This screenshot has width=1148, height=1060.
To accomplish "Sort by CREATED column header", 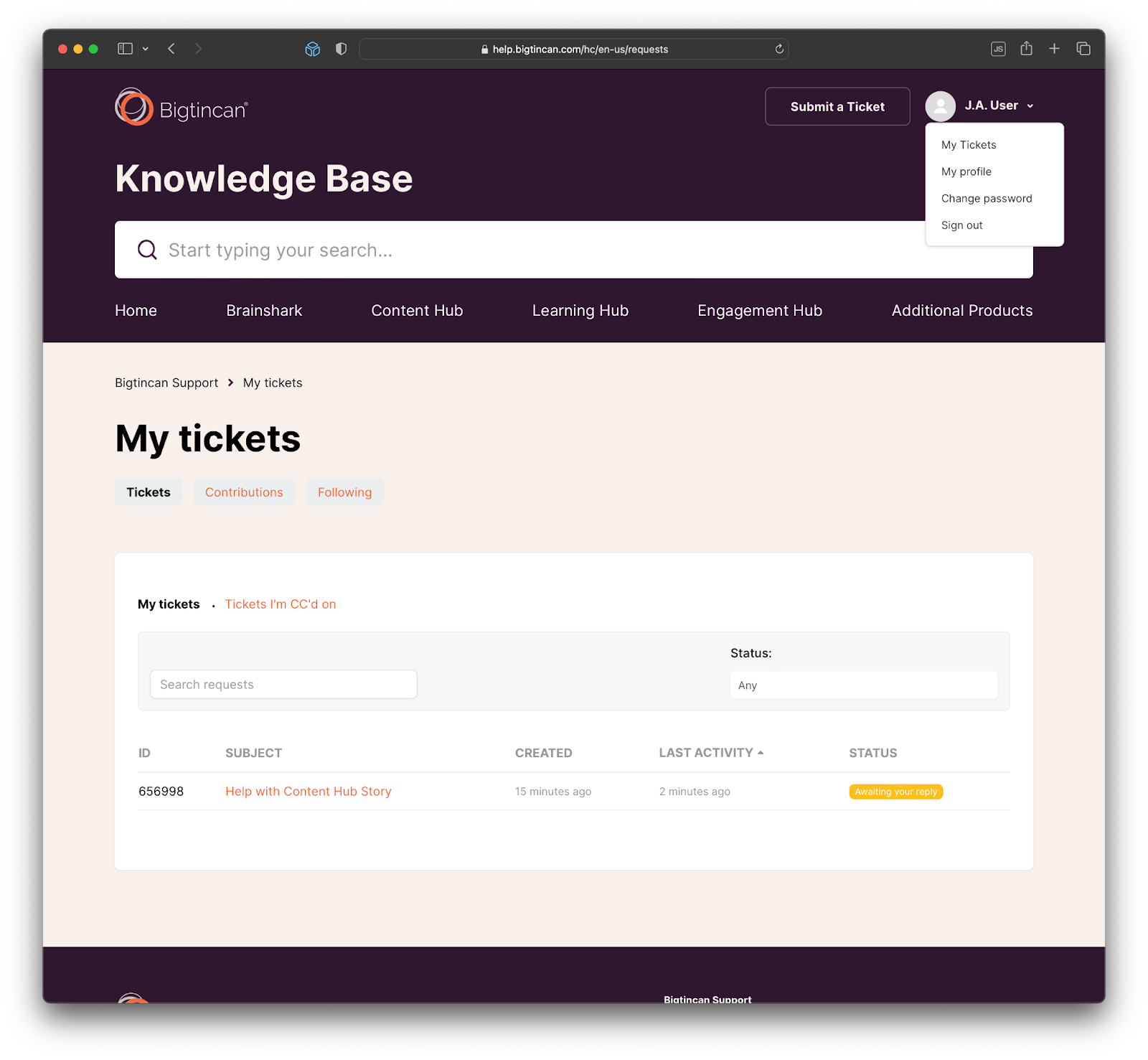I will pyautogui.click(x=543, y=753).
